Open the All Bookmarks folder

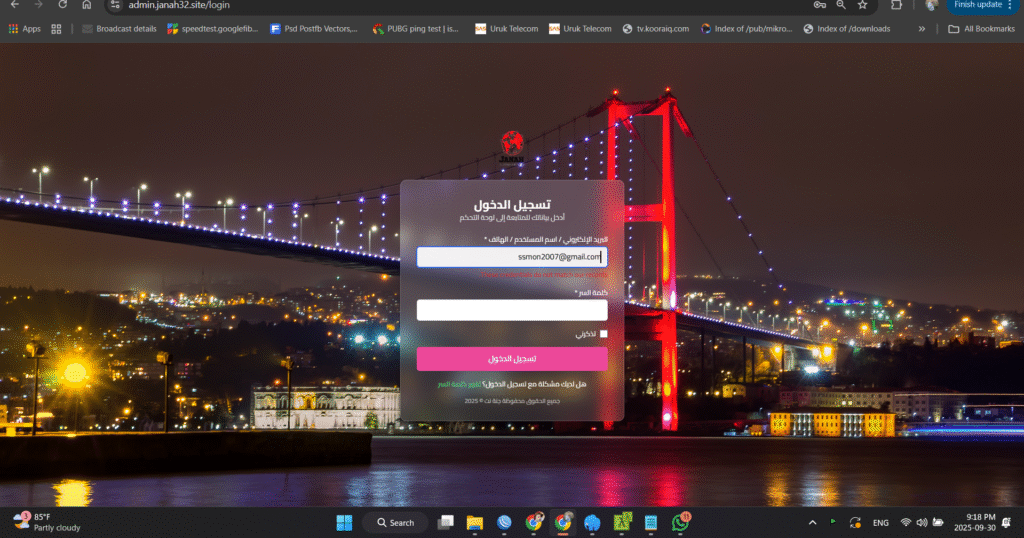(x=981, y=29)
